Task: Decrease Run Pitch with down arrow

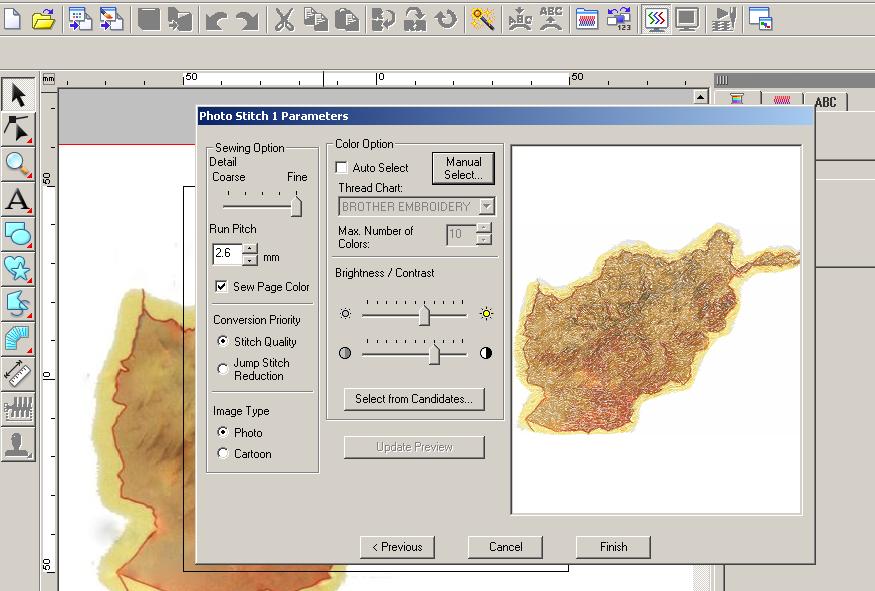Action: [x=250, y=260]
